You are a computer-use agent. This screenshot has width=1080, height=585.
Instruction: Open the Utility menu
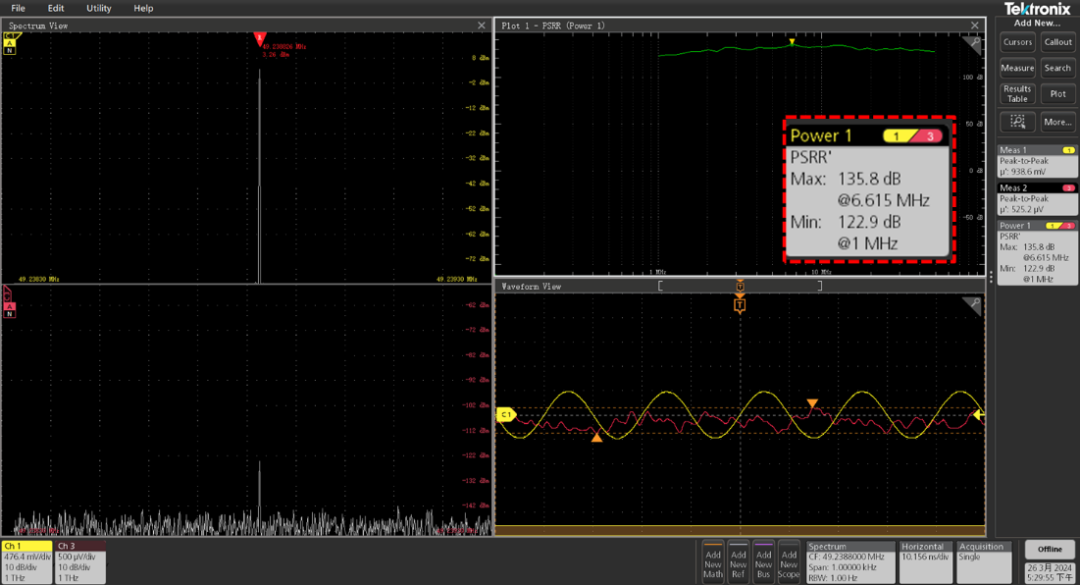coord(98,8)
